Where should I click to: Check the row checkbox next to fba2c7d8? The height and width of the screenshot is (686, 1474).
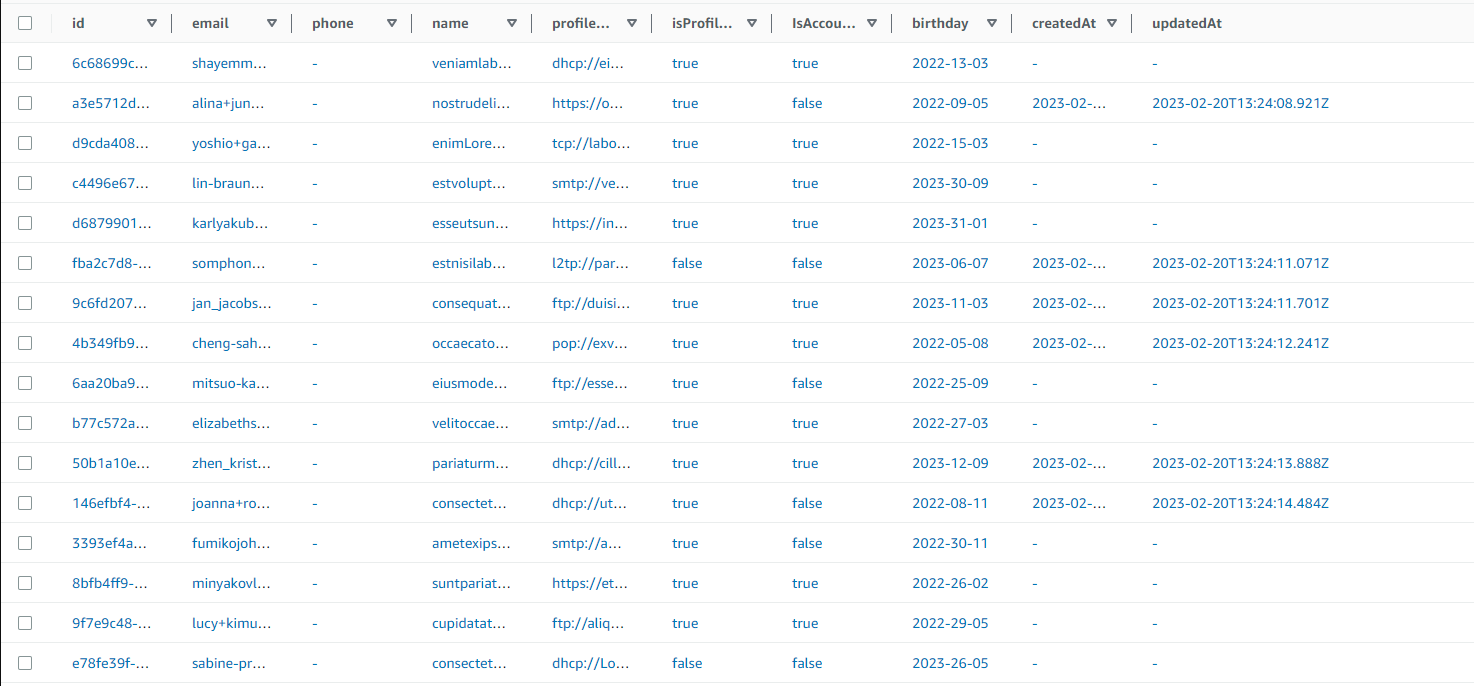[25, 263]
